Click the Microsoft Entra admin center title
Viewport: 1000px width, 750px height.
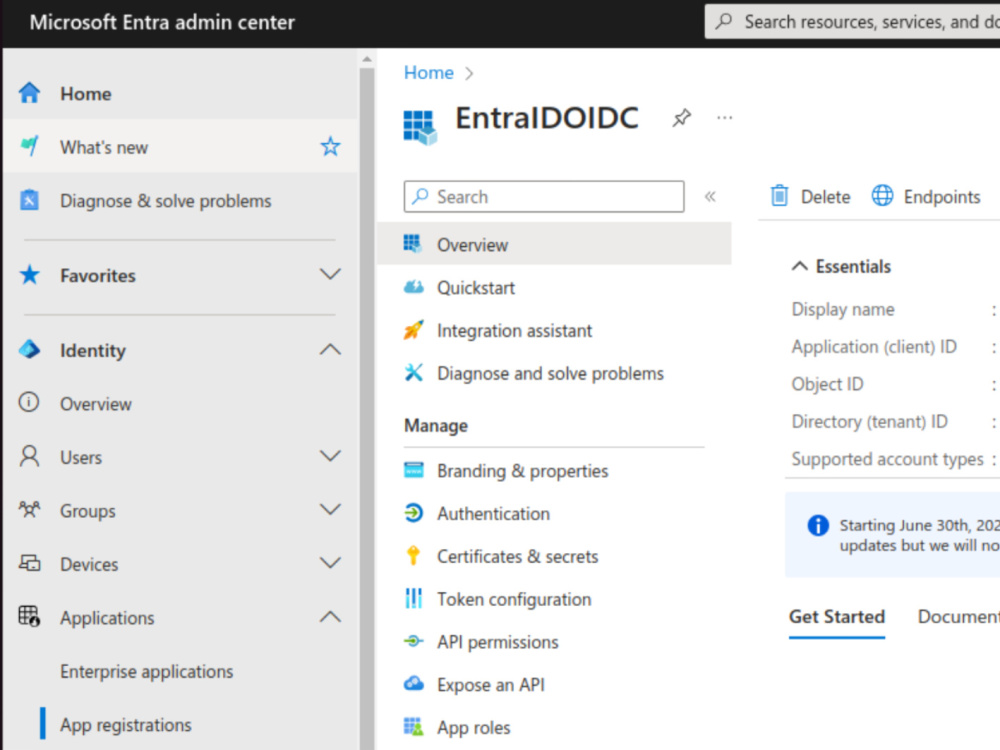162,22
